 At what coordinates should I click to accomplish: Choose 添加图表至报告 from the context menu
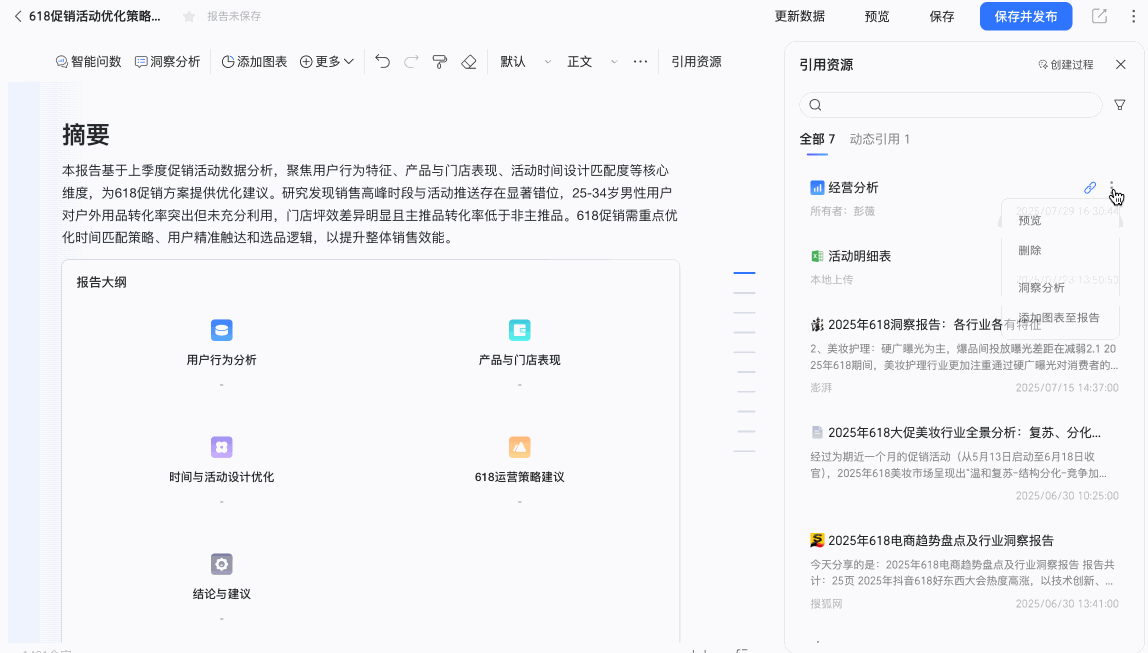(x=1060, y=318)
